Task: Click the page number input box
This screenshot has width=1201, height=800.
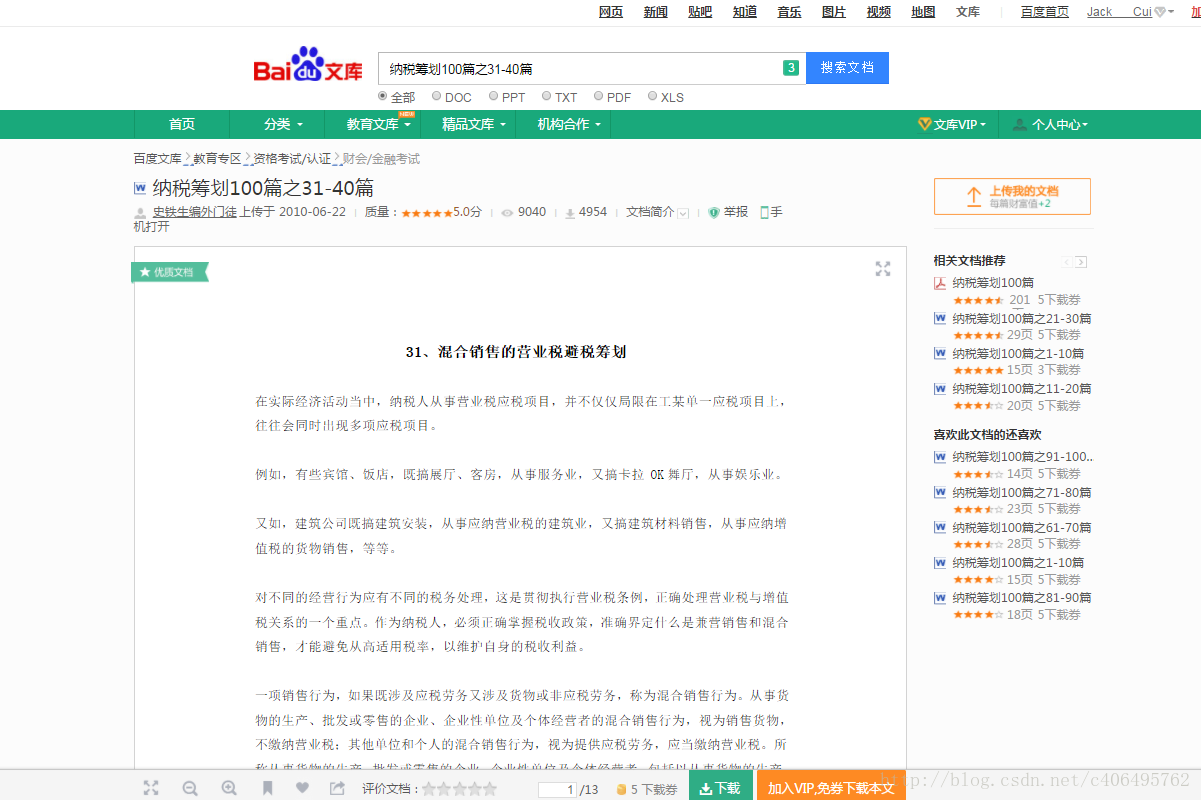Action: [x=558, y=789]
